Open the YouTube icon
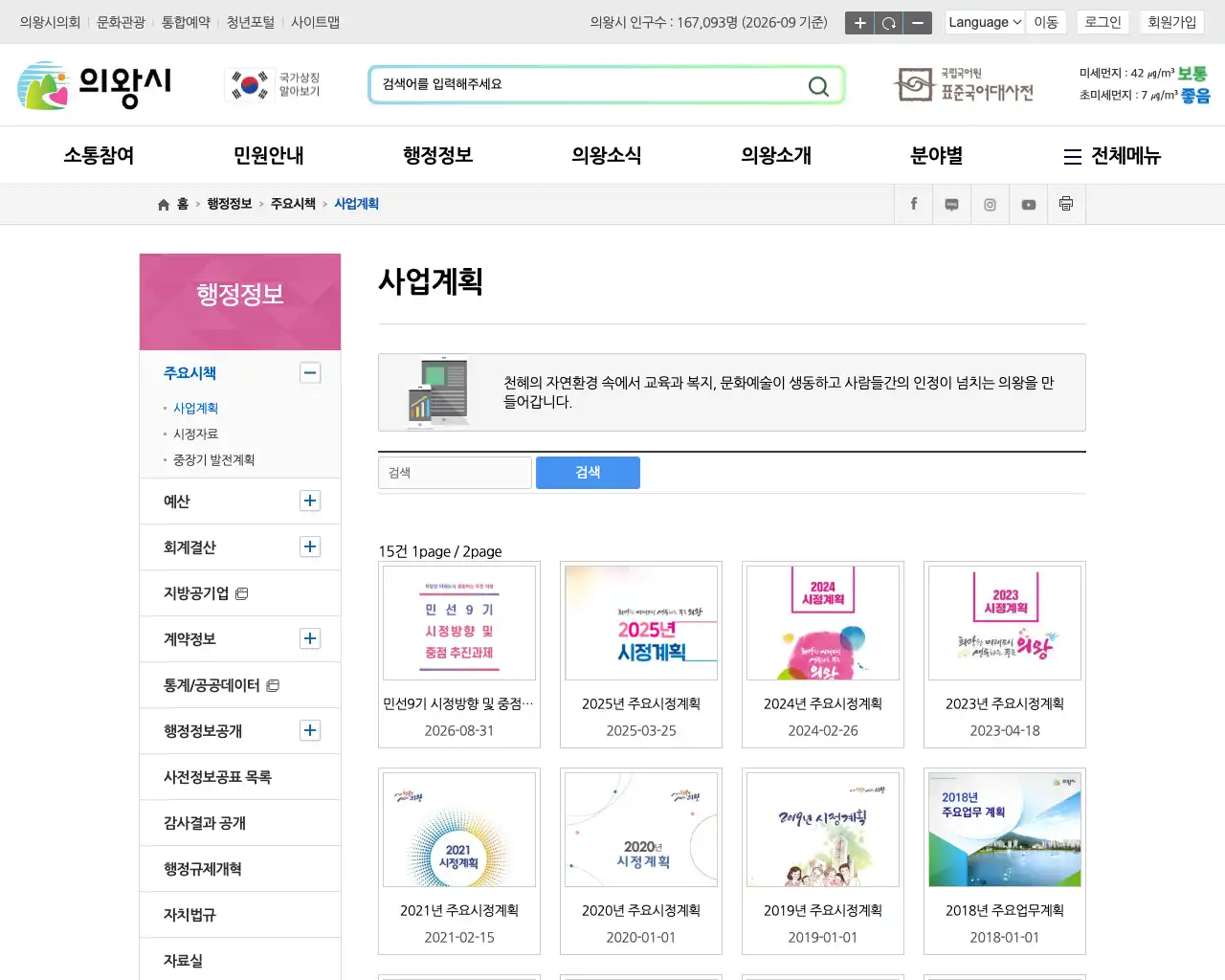Viewport: 1225px width, 980px height. (x=1029, y=204)
